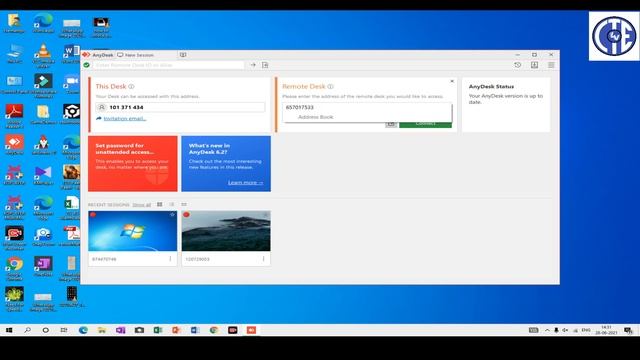Click the volume icon in the system tray
Viewport: 640px width, 360px height.
(565, 330)
